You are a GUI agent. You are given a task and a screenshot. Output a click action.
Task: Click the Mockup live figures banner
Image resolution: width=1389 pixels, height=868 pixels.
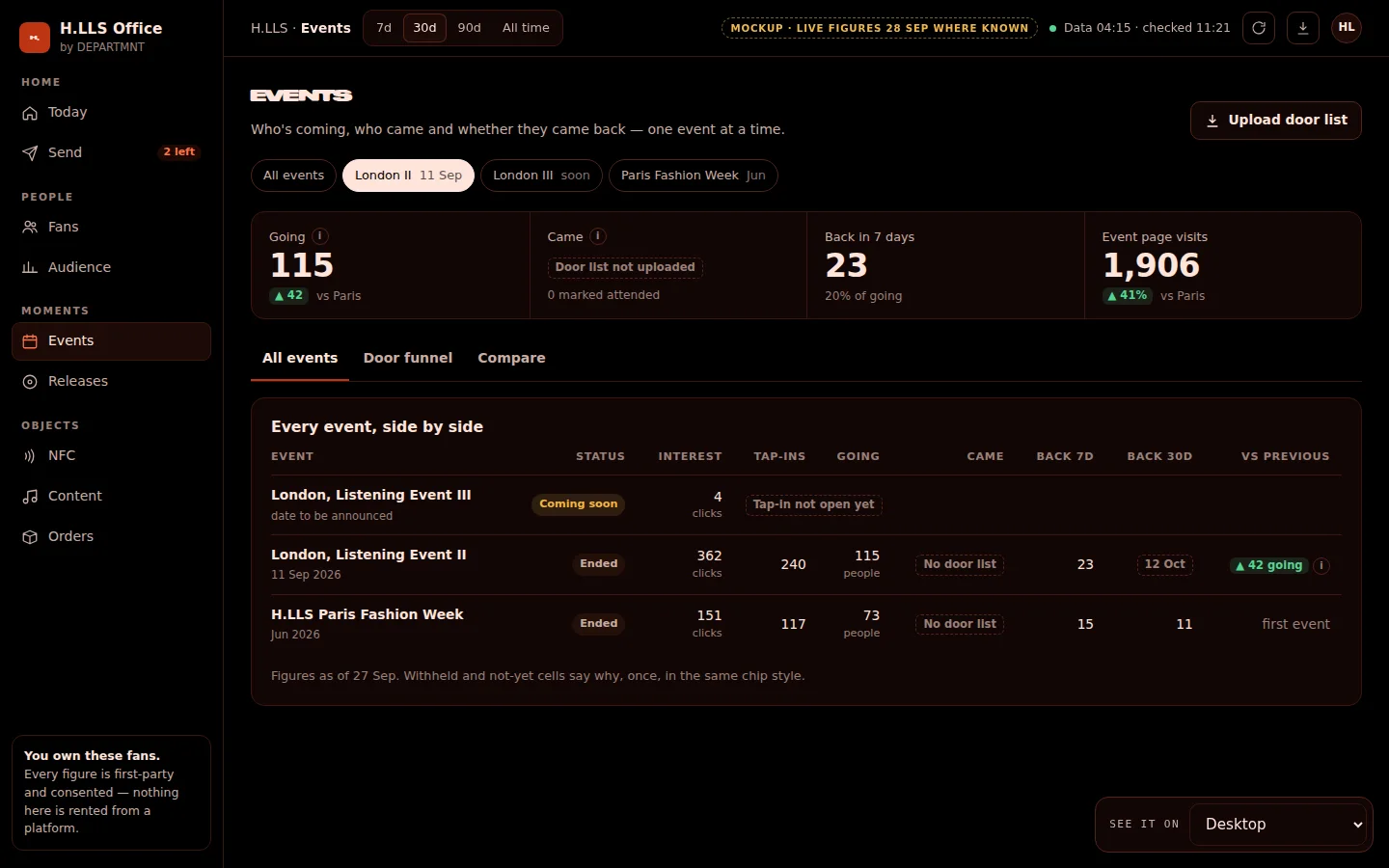880,28
